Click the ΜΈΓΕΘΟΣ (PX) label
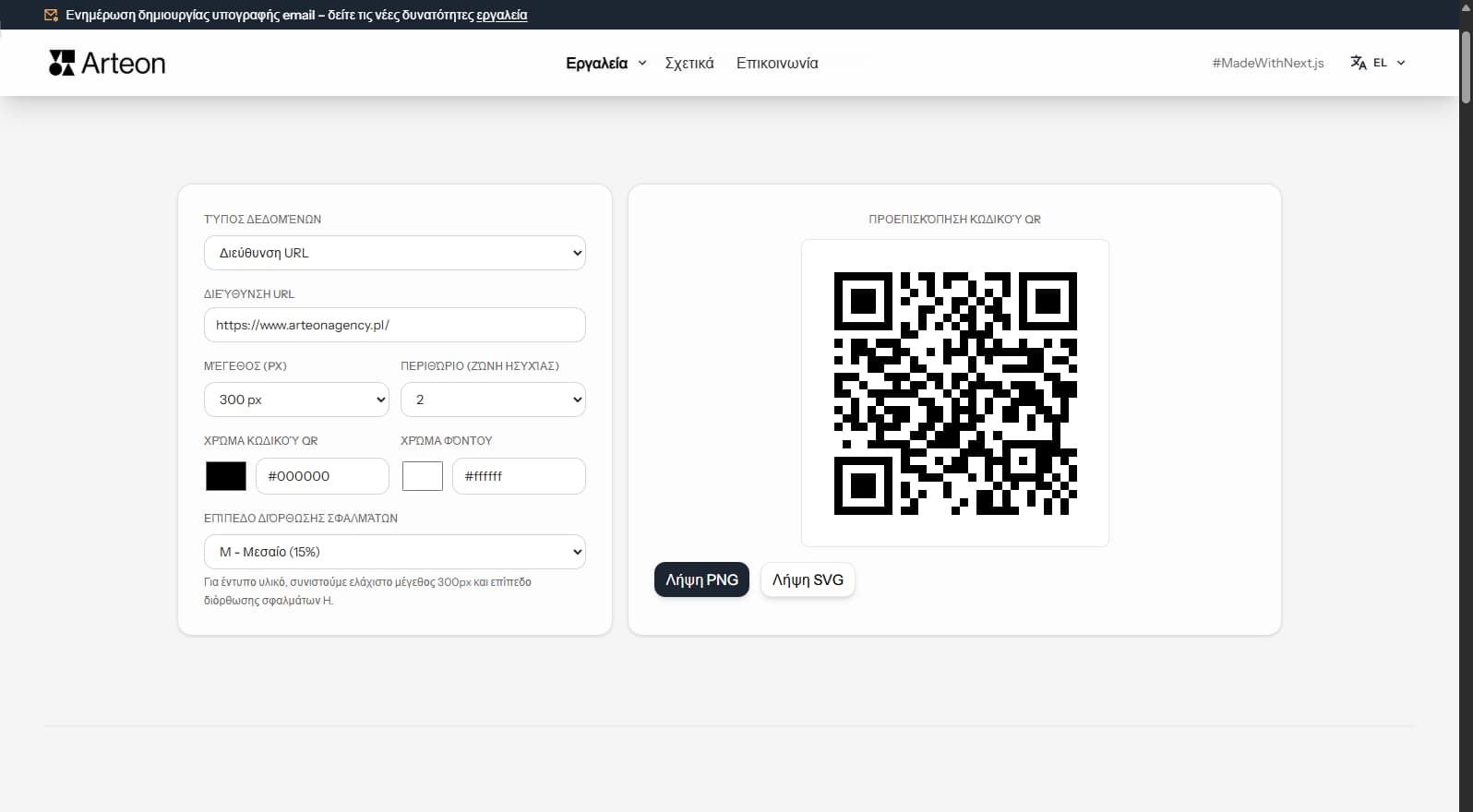This screenshot has height=812, width=1473. 245,366
